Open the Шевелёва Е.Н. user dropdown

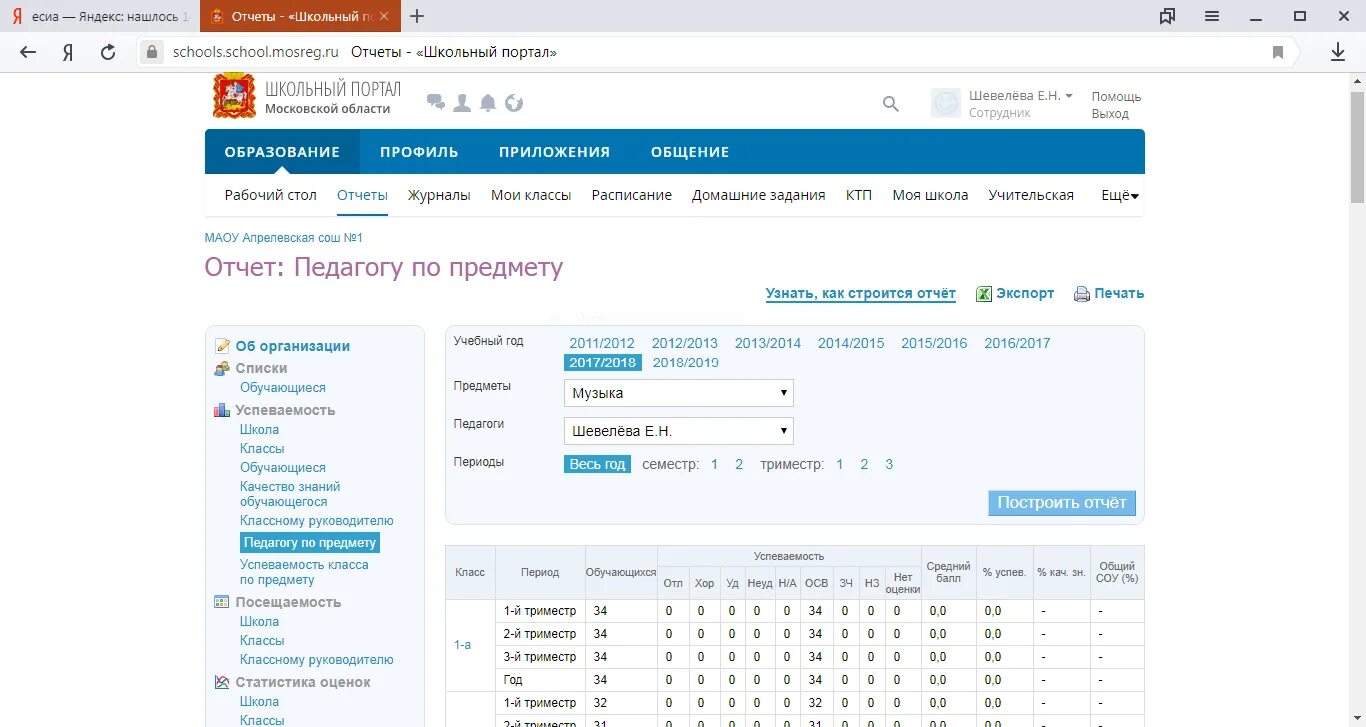pos(1020,95)
